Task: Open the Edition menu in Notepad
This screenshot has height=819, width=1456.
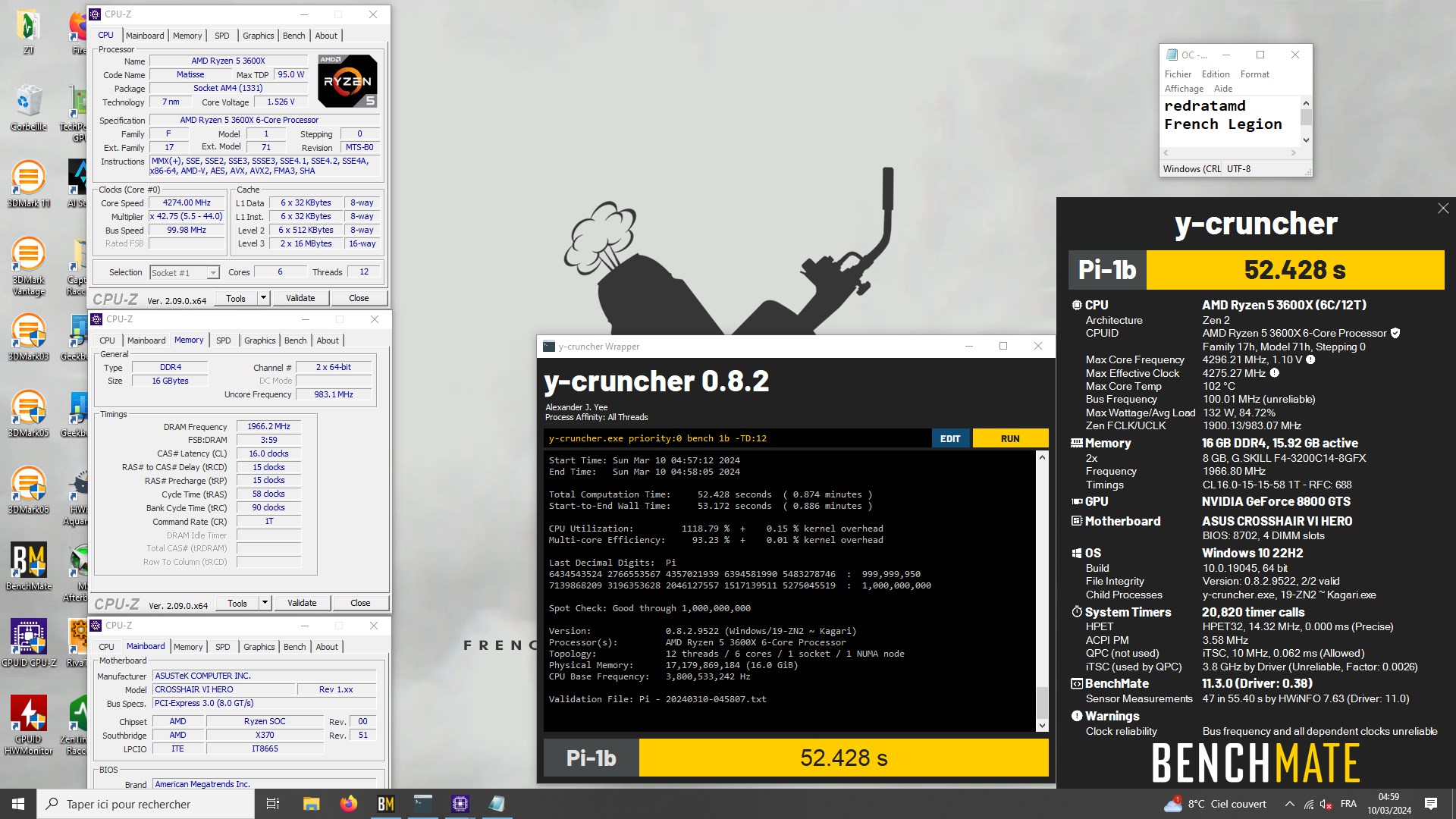Action: (1216, 74)
